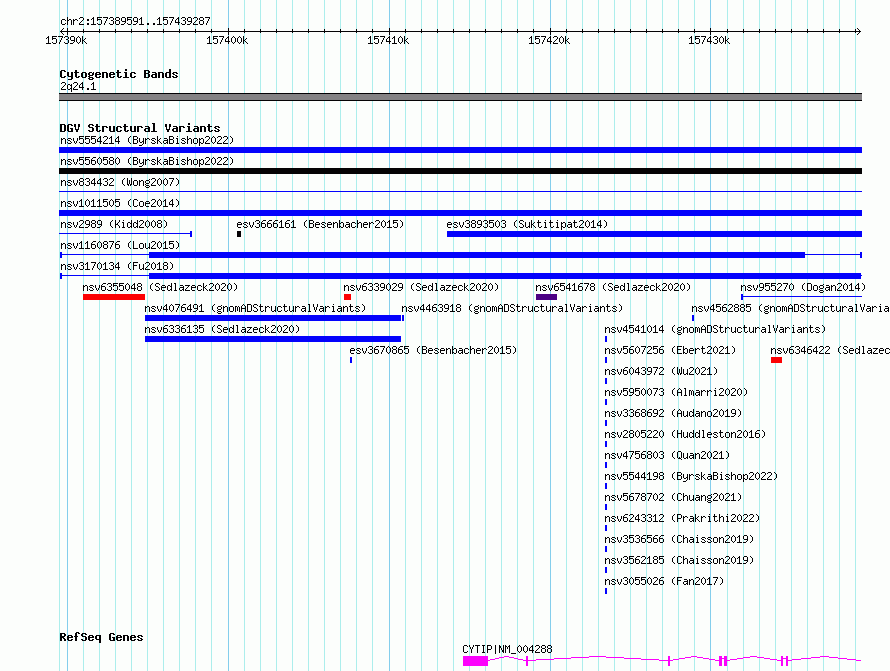Open nsv5544198 (ByrskaBishop2022) variant

tap(691, 476)
